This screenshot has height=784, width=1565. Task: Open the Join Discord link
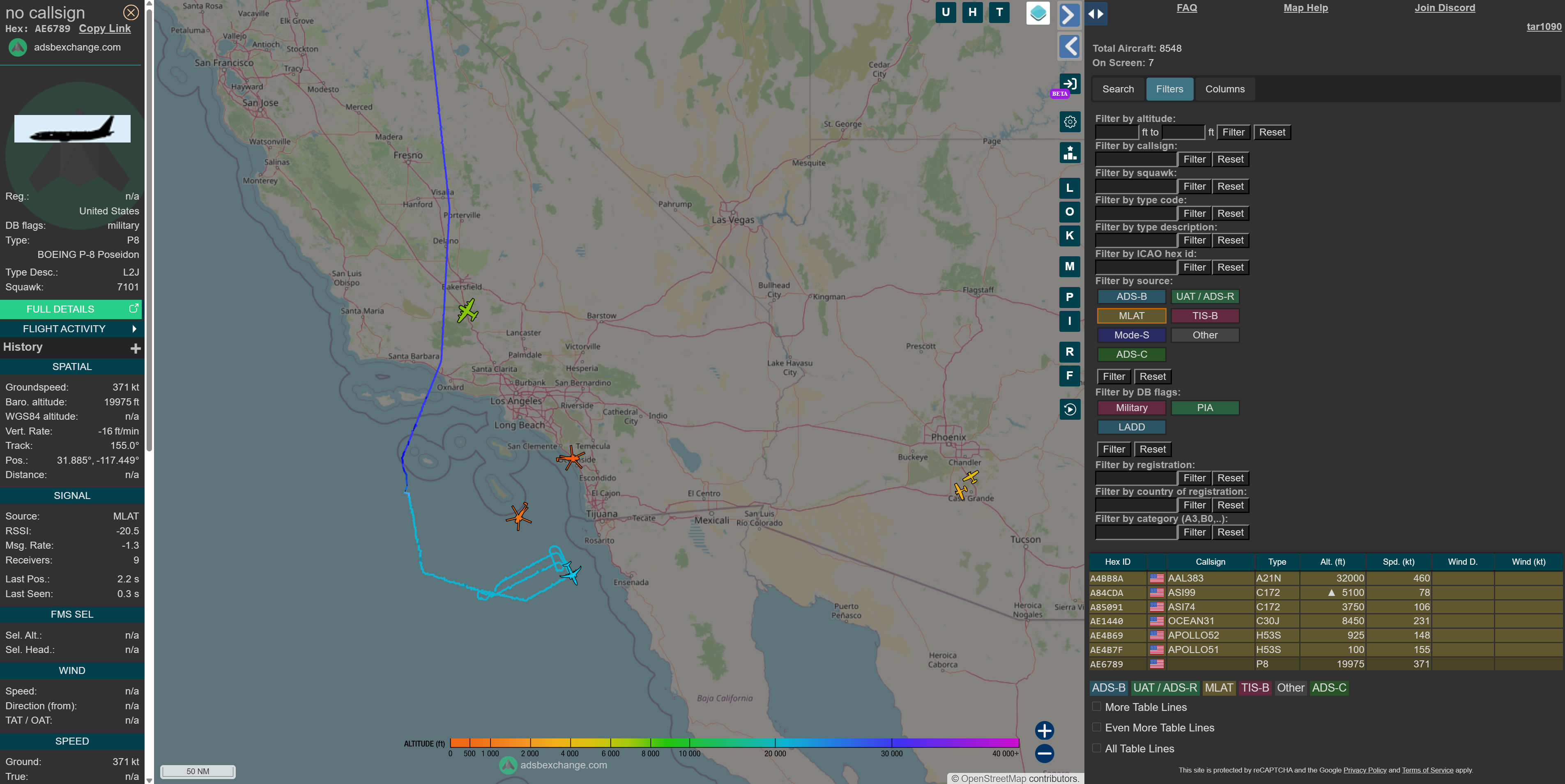(1444, 8)
